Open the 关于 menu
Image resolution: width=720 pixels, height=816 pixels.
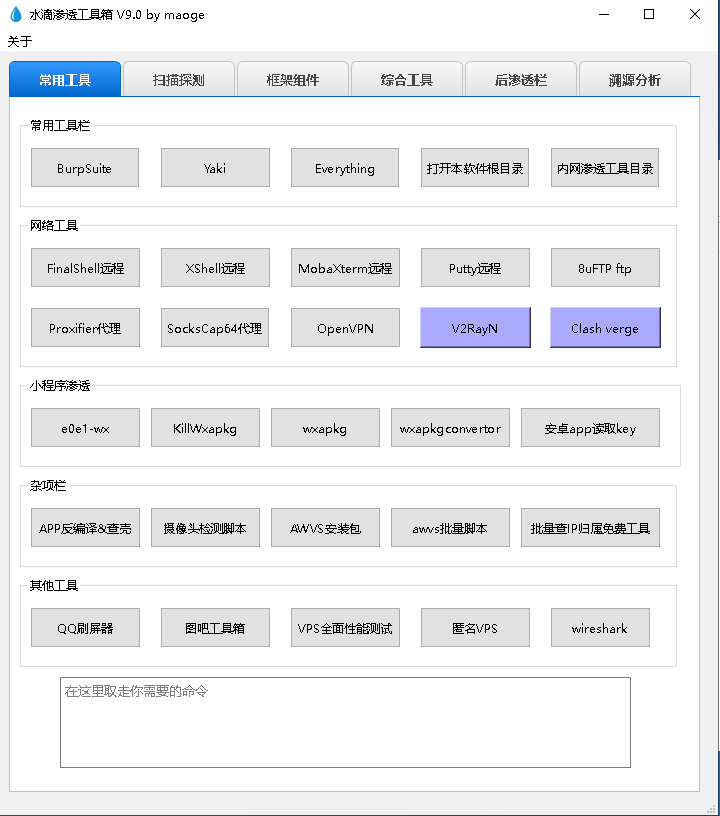[20, 41]
